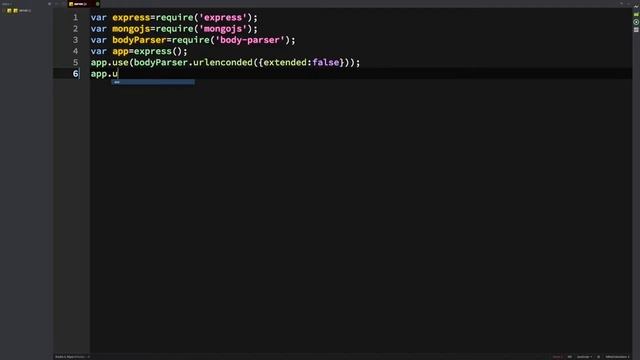640x360 pixels.
Task: Click the unsaved-changes dot beside the server.js tab
Action: 98,4
